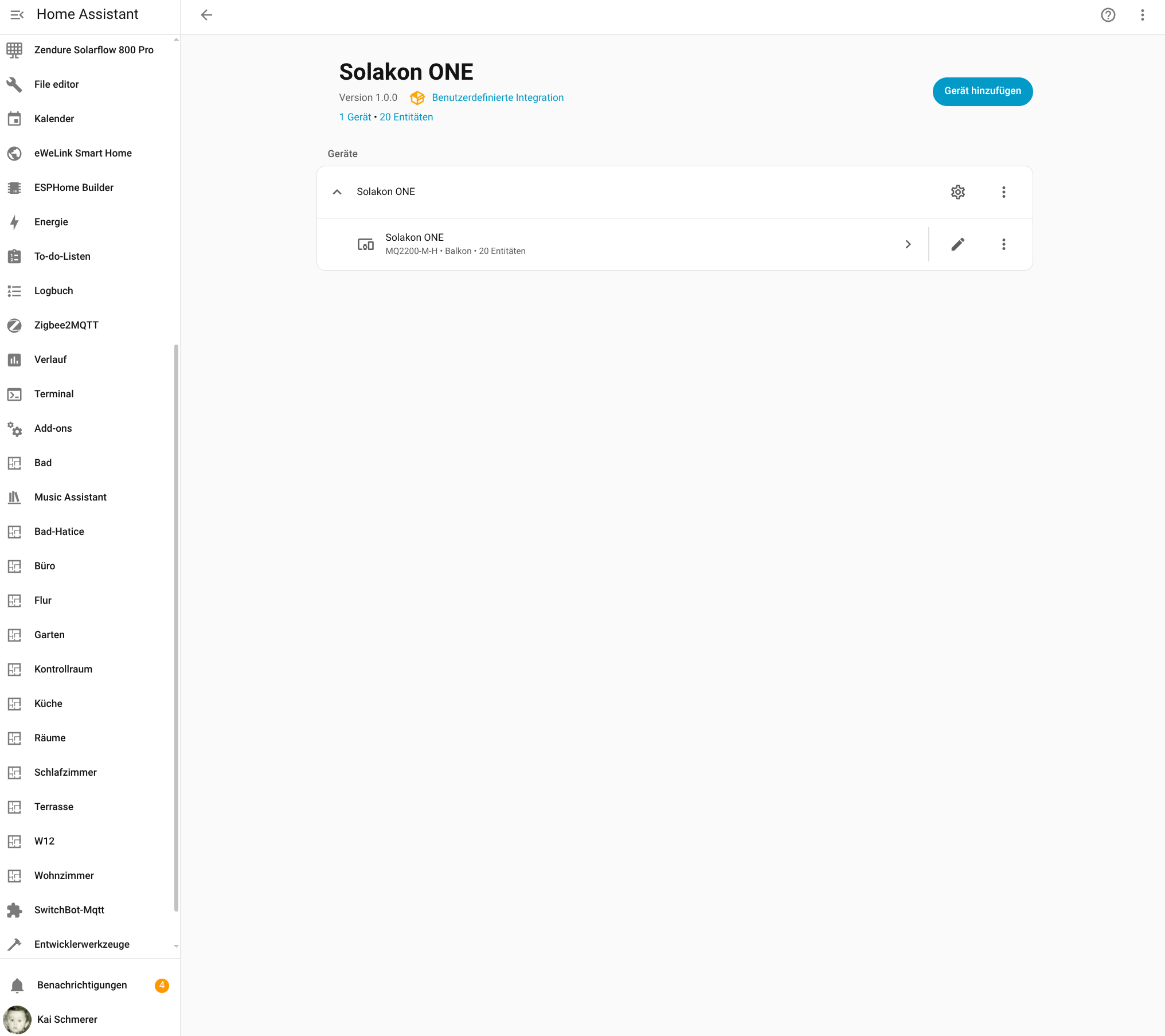
Task: Click the Verlauf chart icon
Action: pos(14,359)
